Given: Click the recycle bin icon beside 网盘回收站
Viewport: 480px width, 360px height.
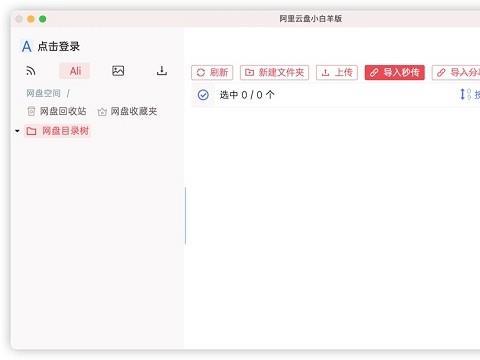Looking at the screenshot, I should coord(31,111).
